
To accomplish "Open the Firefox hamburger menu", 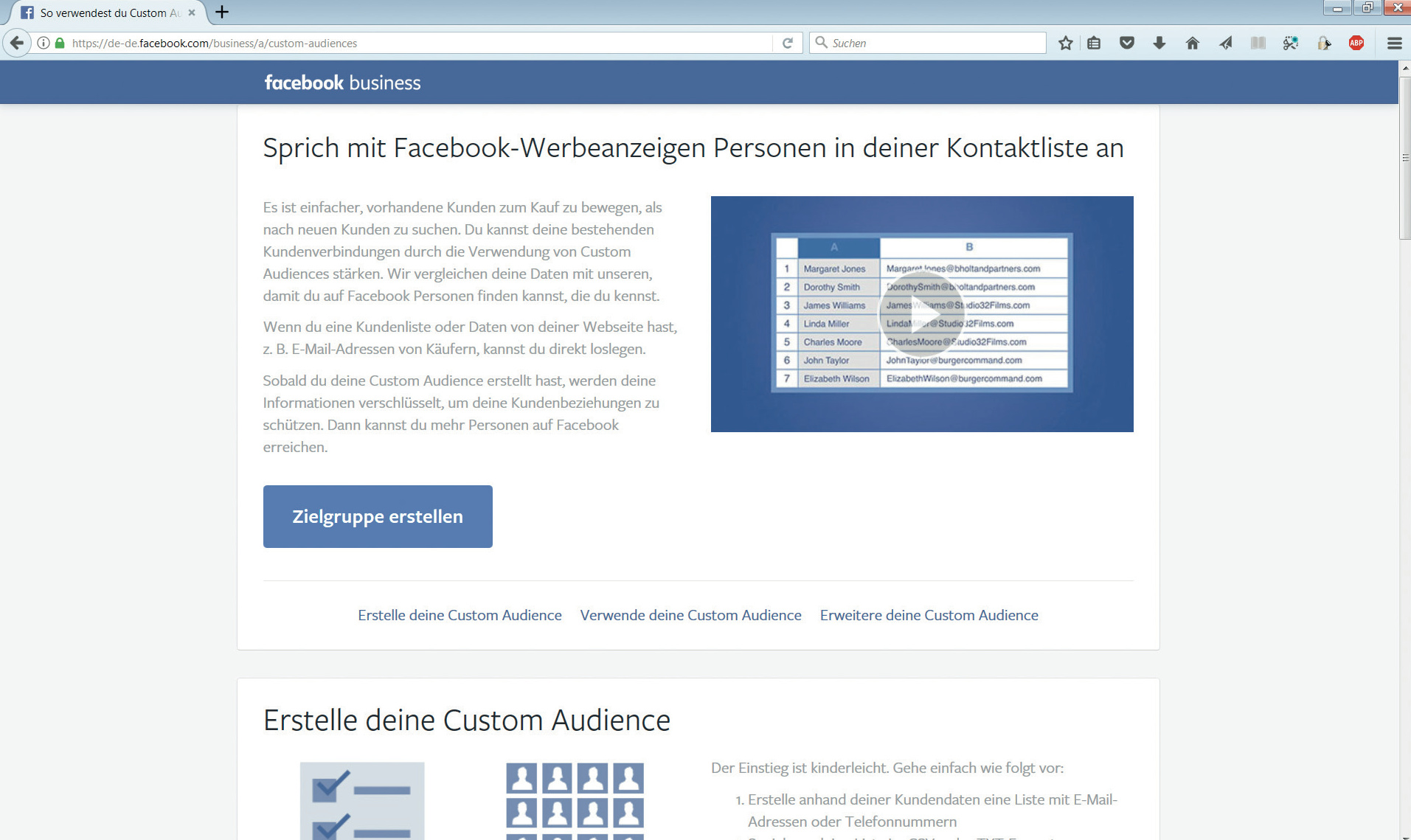I will click(1394, 43).
